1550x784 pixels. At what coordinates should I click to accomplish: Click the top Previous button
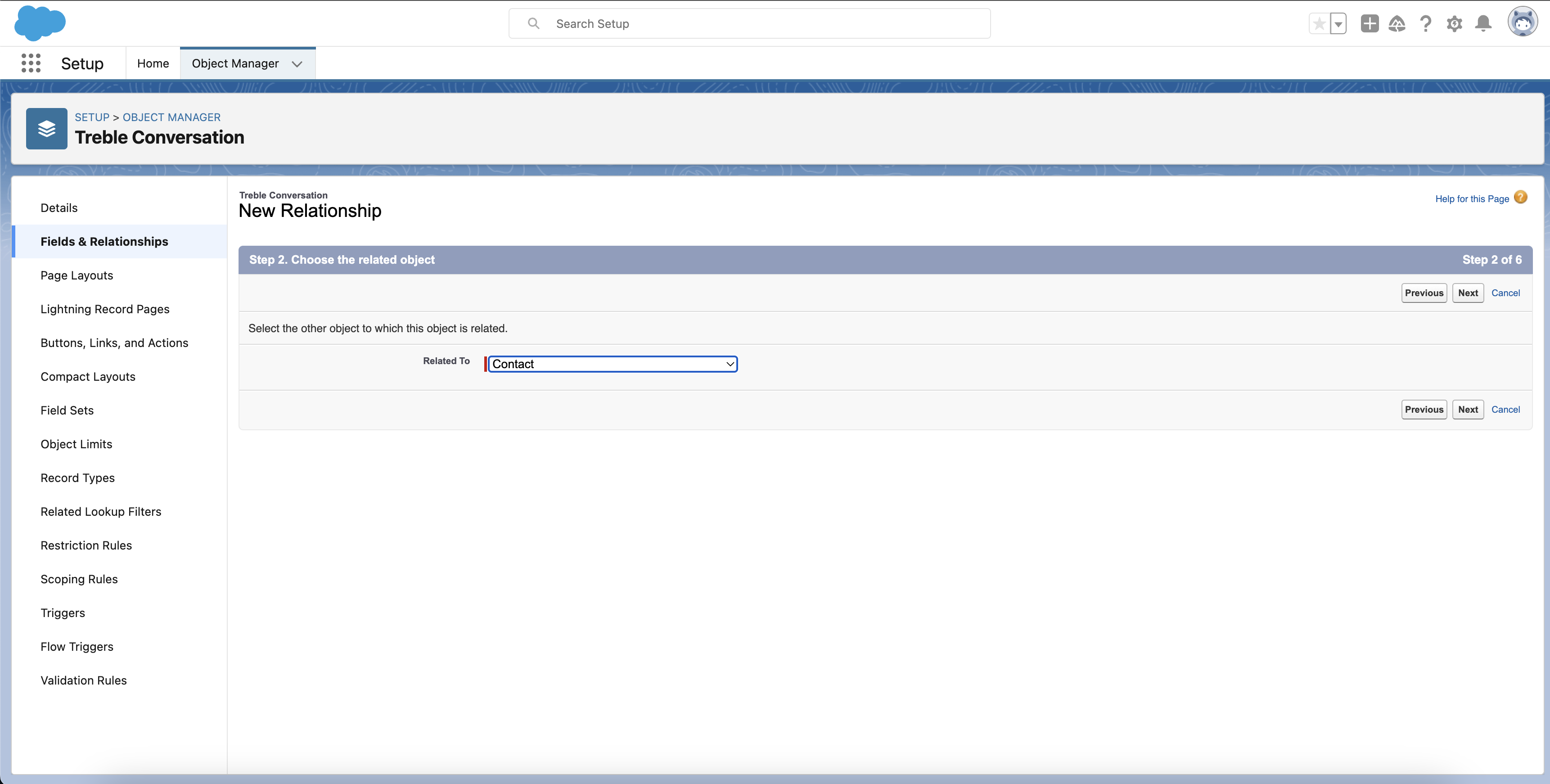pyautogui.click(x=1424, y=293)
